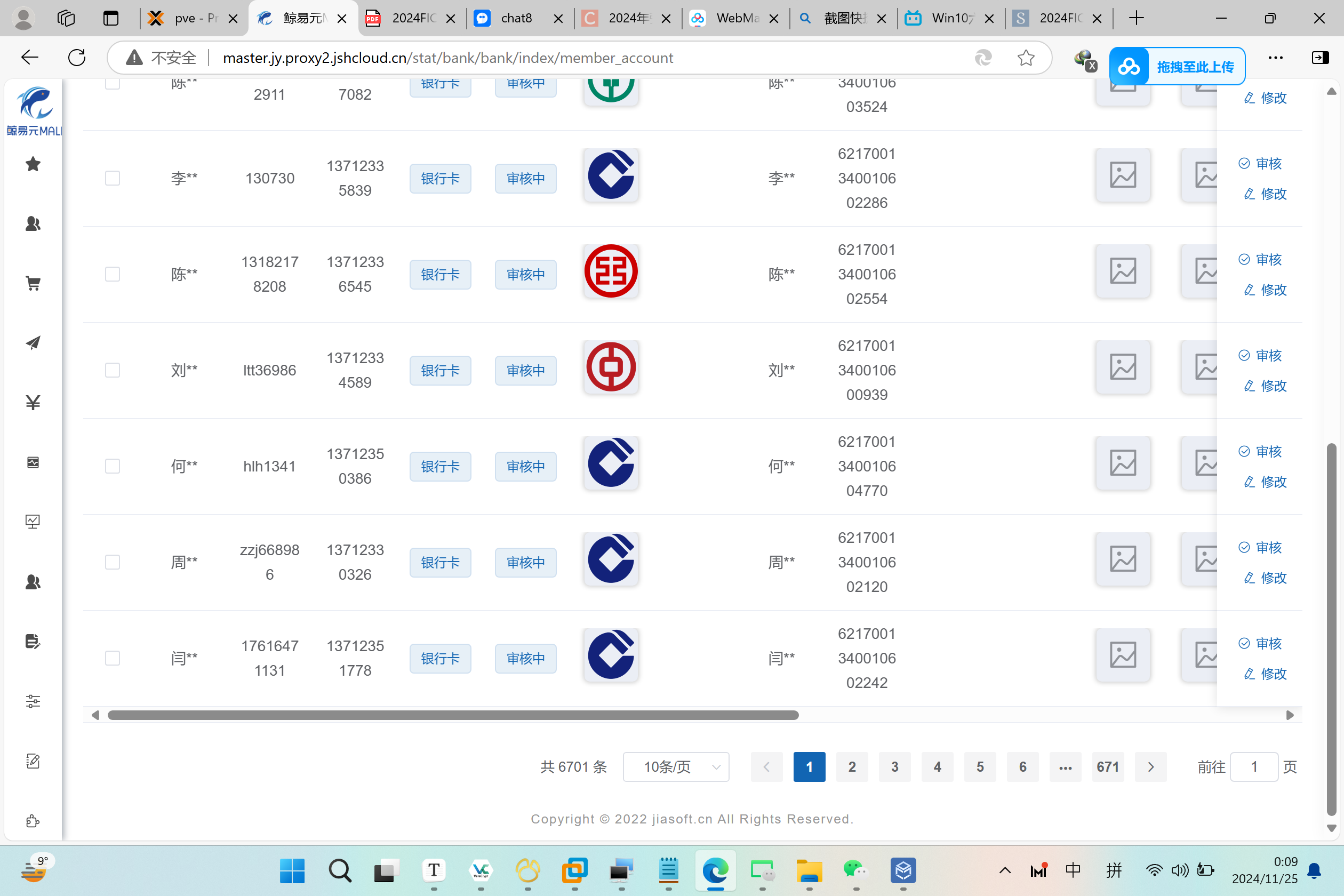Tick the checkbox for the 李** row
The width and height of the screenshot is (1344, 896).
tap(113, 178)
